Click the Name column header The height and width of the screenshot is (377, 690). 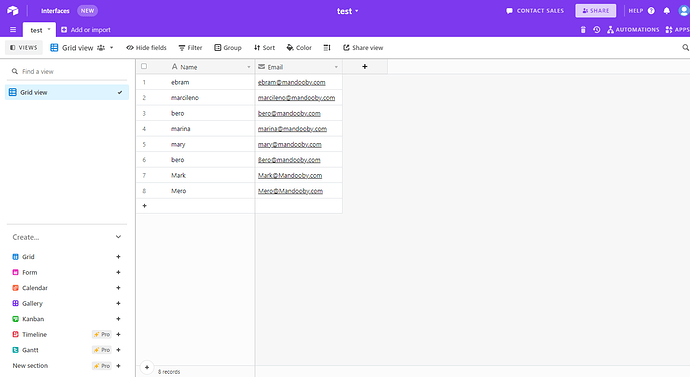click(x=210, y=67)
